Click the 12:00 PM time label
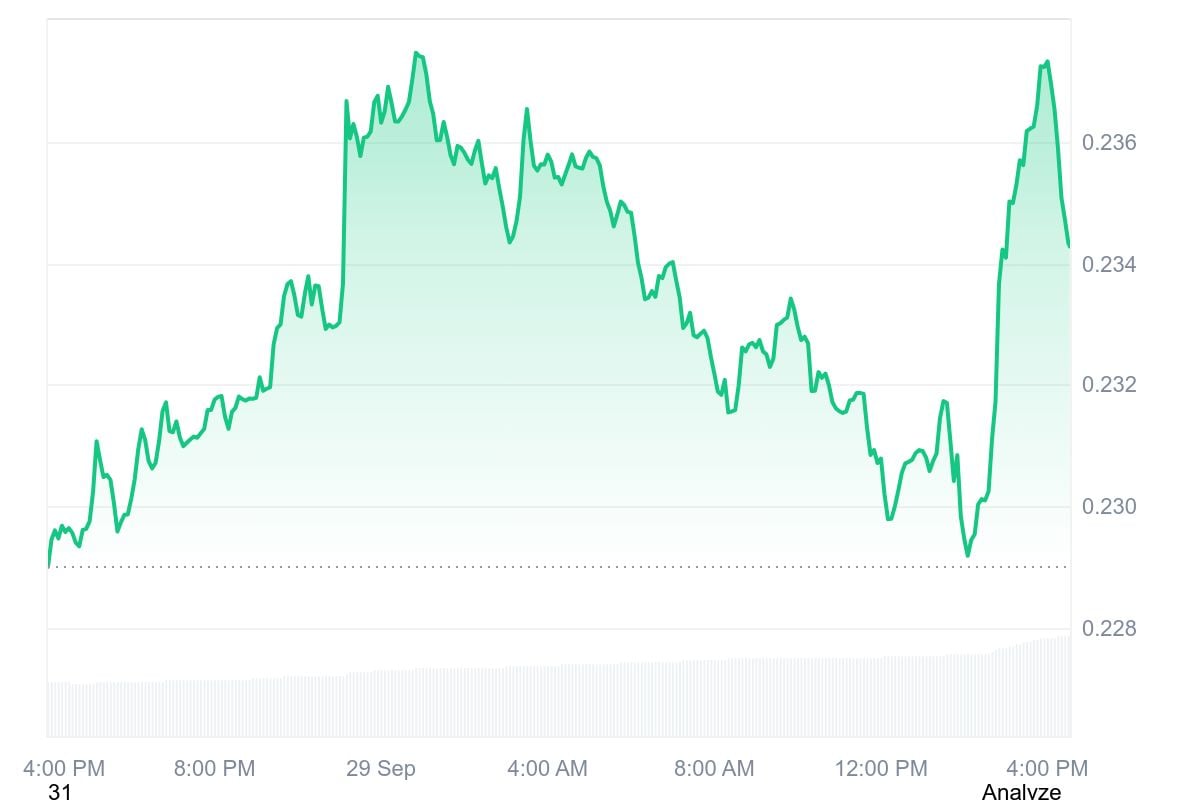This screenshot has width=1200, height=800. coord(882,768)
